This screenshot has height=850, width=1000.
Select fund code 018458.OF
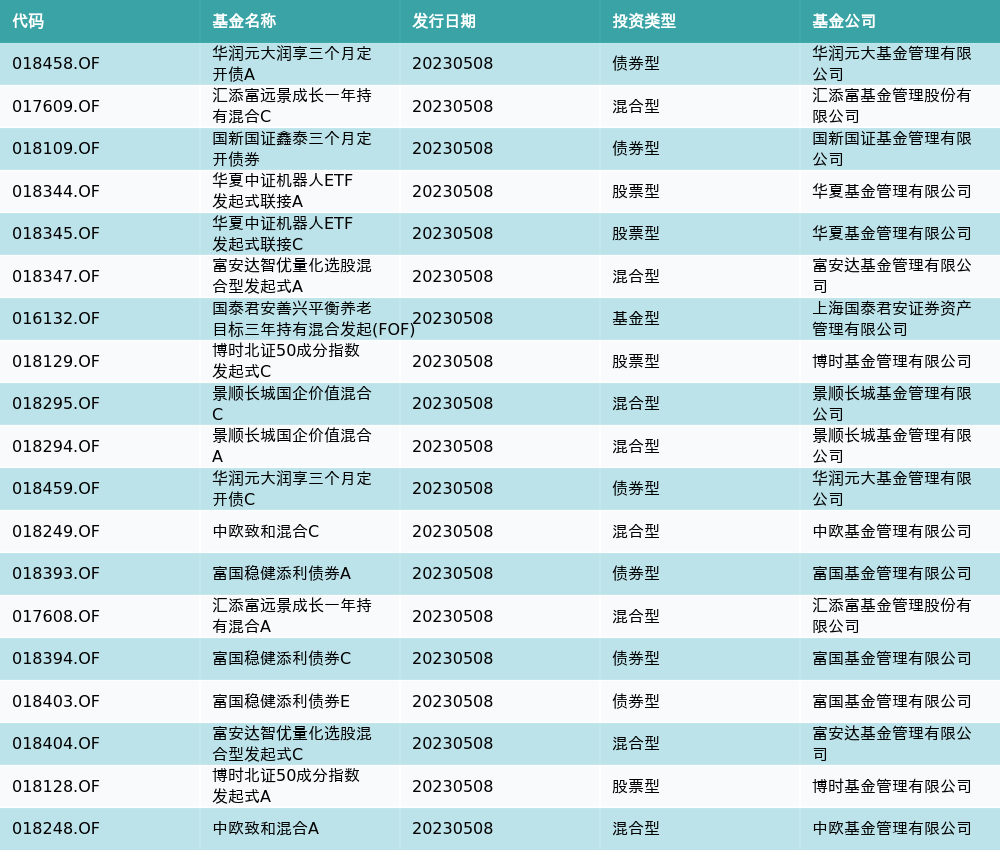[x=56, y=64]
